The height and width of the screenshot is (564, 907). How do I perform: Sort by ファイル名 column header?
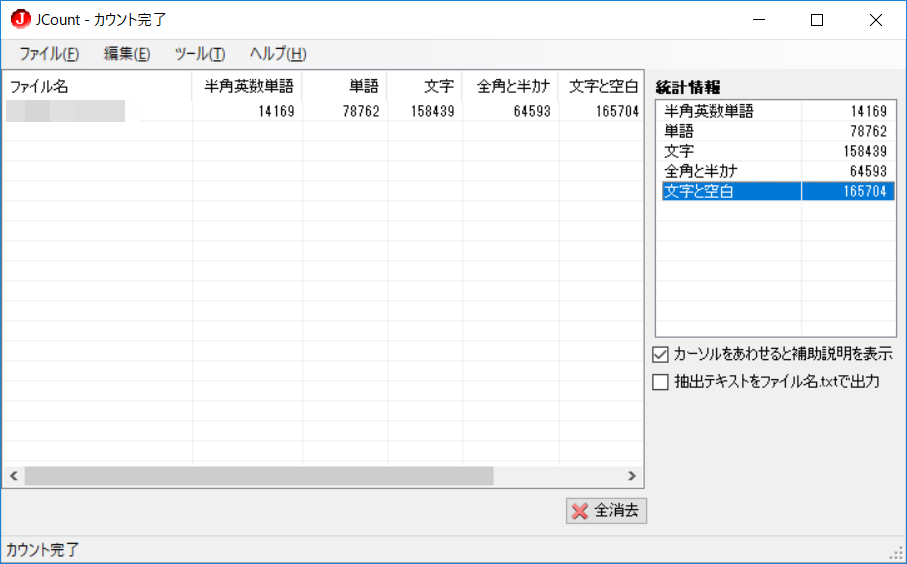click(97, 86)
